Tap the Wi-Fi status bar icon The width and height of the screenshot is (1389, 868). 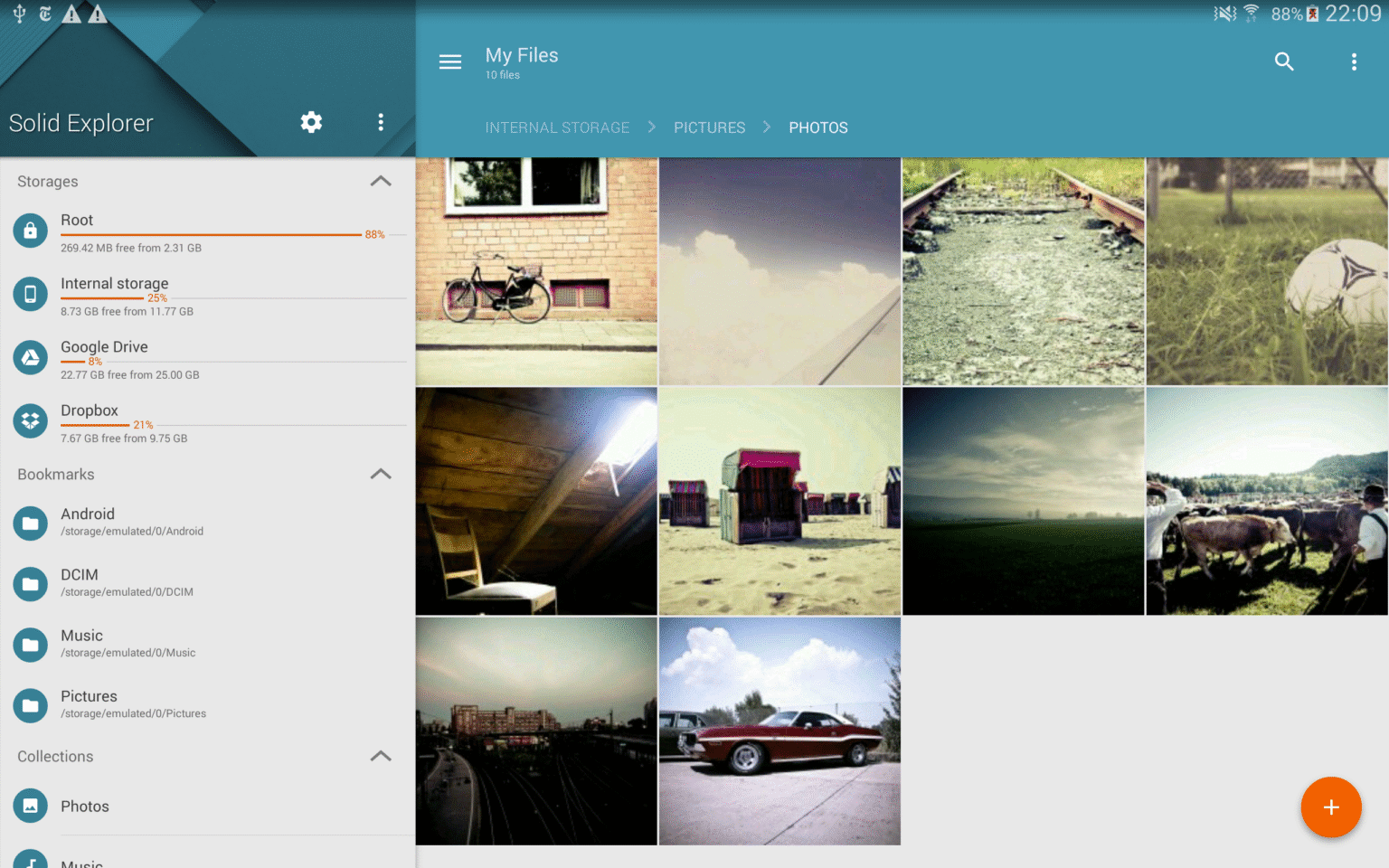pyautogui.click(x=1250, y=14)
